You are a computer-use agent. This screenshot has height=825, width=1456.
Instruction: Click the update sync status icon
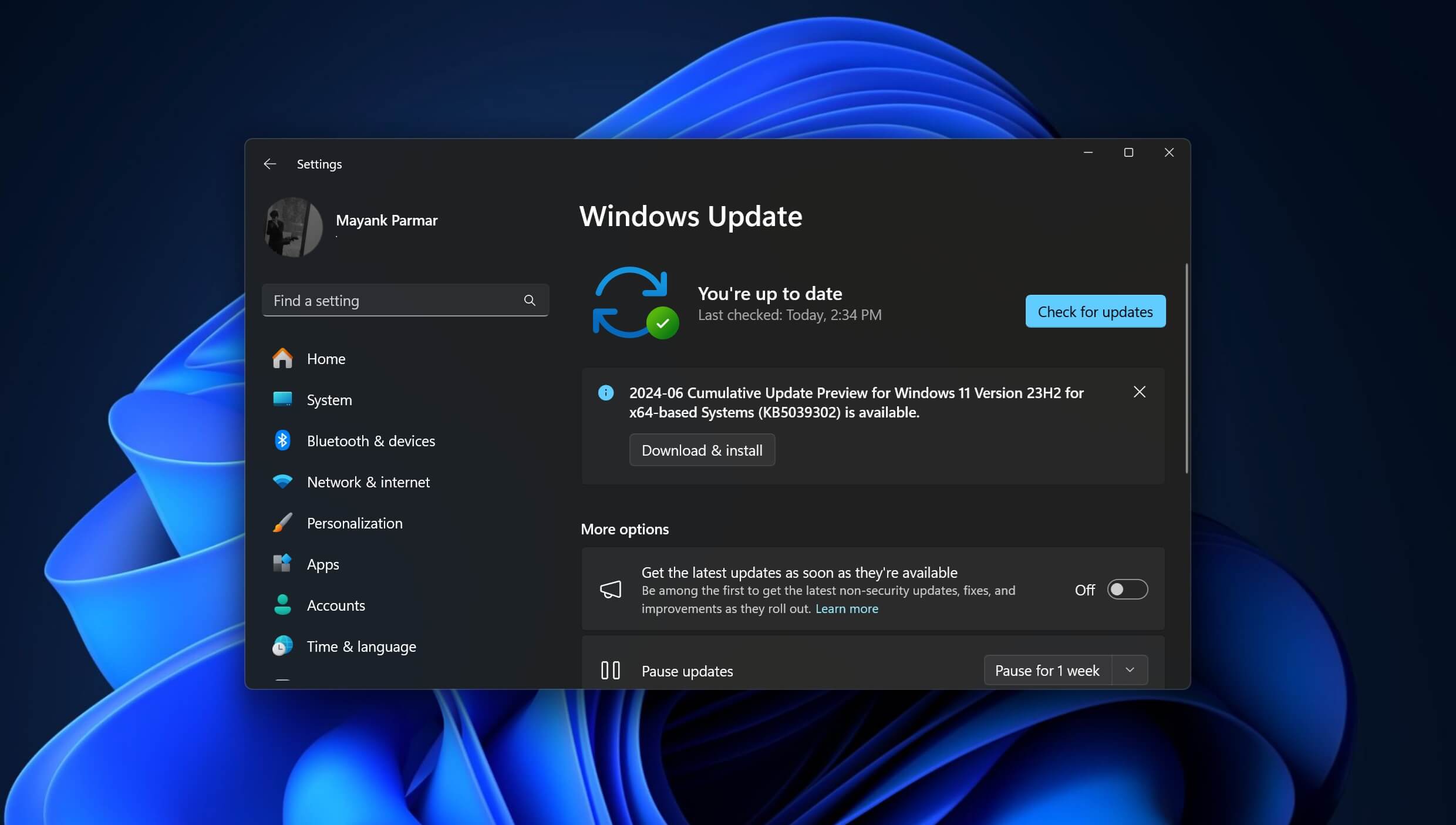pyautogui.click(x=635, y=303)
